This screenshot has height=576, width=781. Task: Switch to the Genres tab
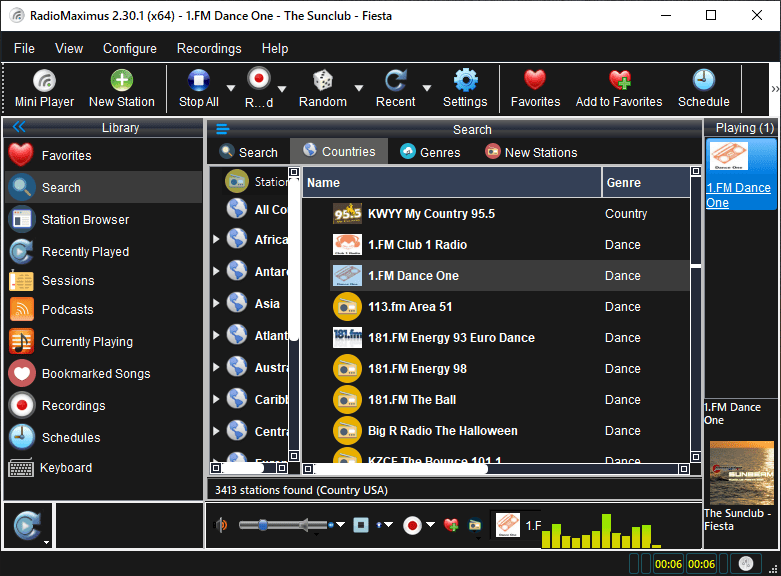[x=430, y=152]
